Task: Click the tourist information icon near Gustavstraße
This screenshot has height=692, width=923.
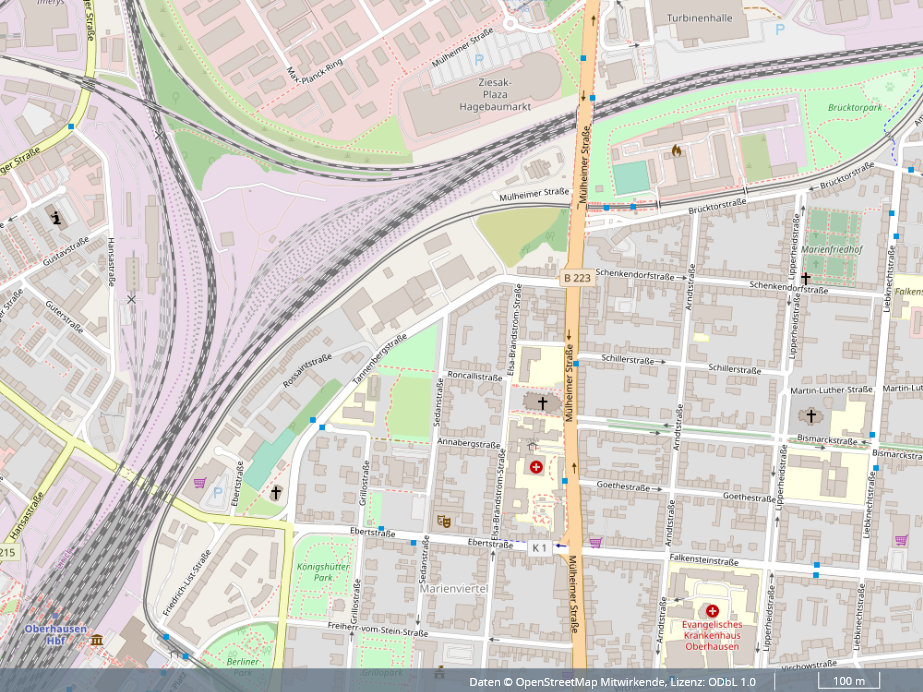Action: (x=56, y=217)
